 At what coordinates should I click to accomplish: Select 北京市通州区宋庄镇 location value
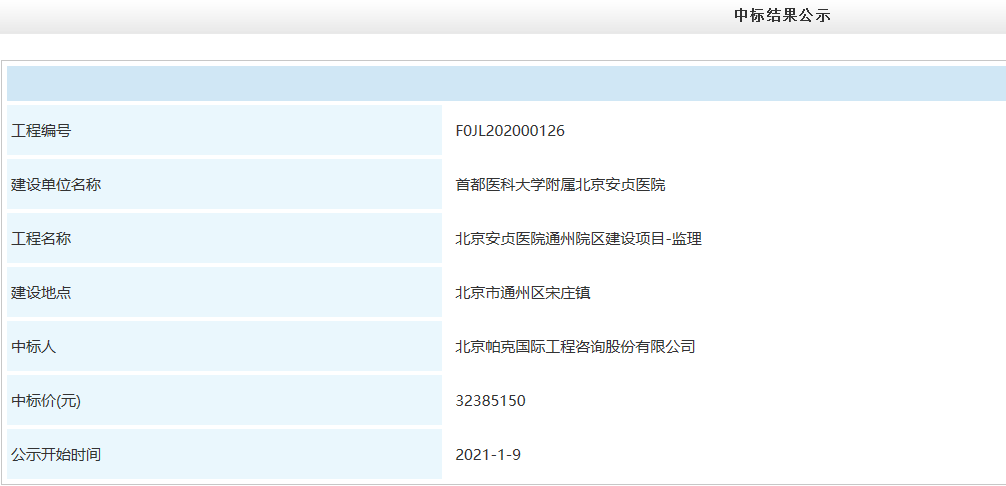(523, 293)
